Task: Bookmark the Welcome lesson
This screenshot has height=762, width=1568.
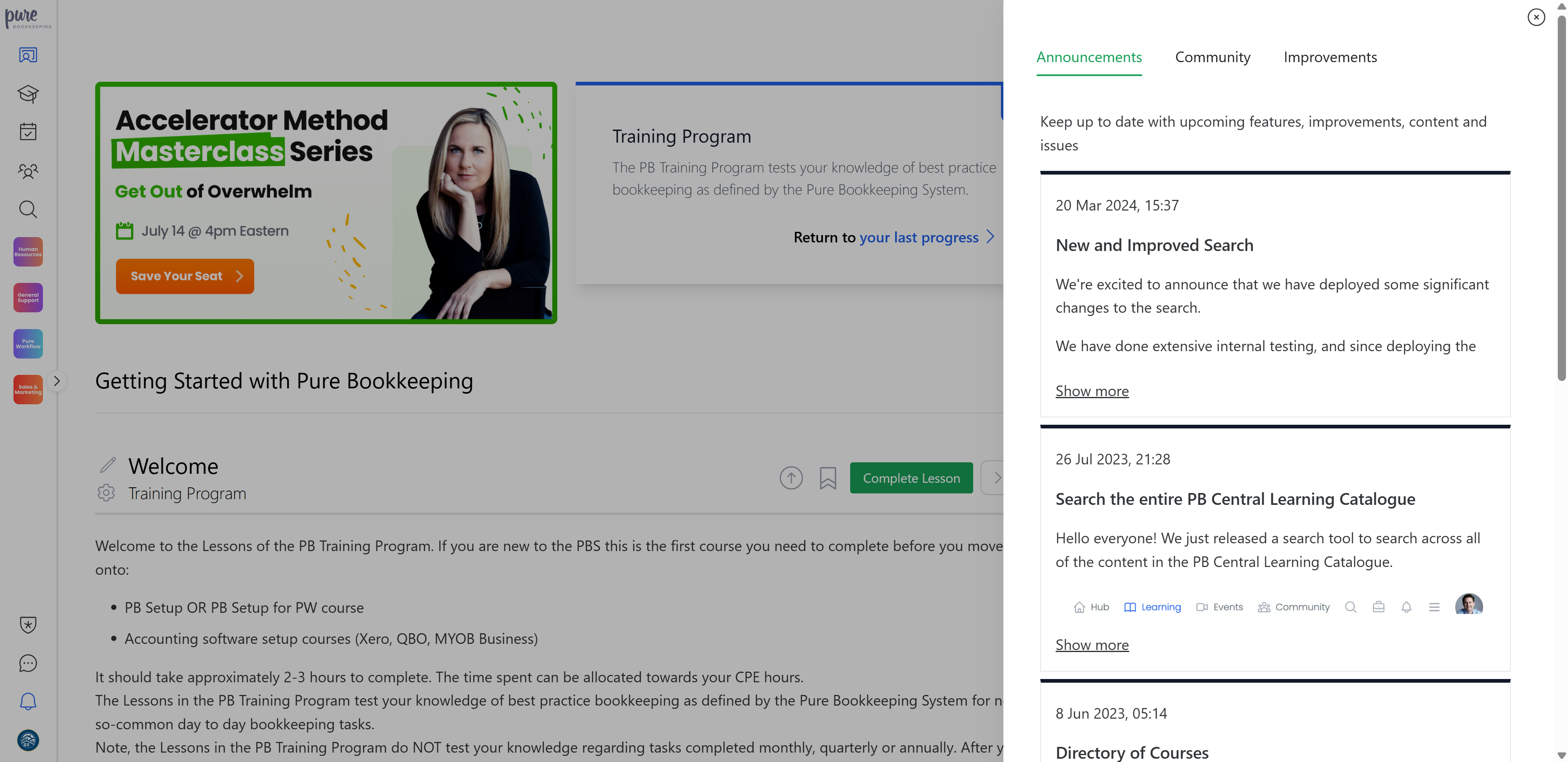Action: tap(827, 478)
